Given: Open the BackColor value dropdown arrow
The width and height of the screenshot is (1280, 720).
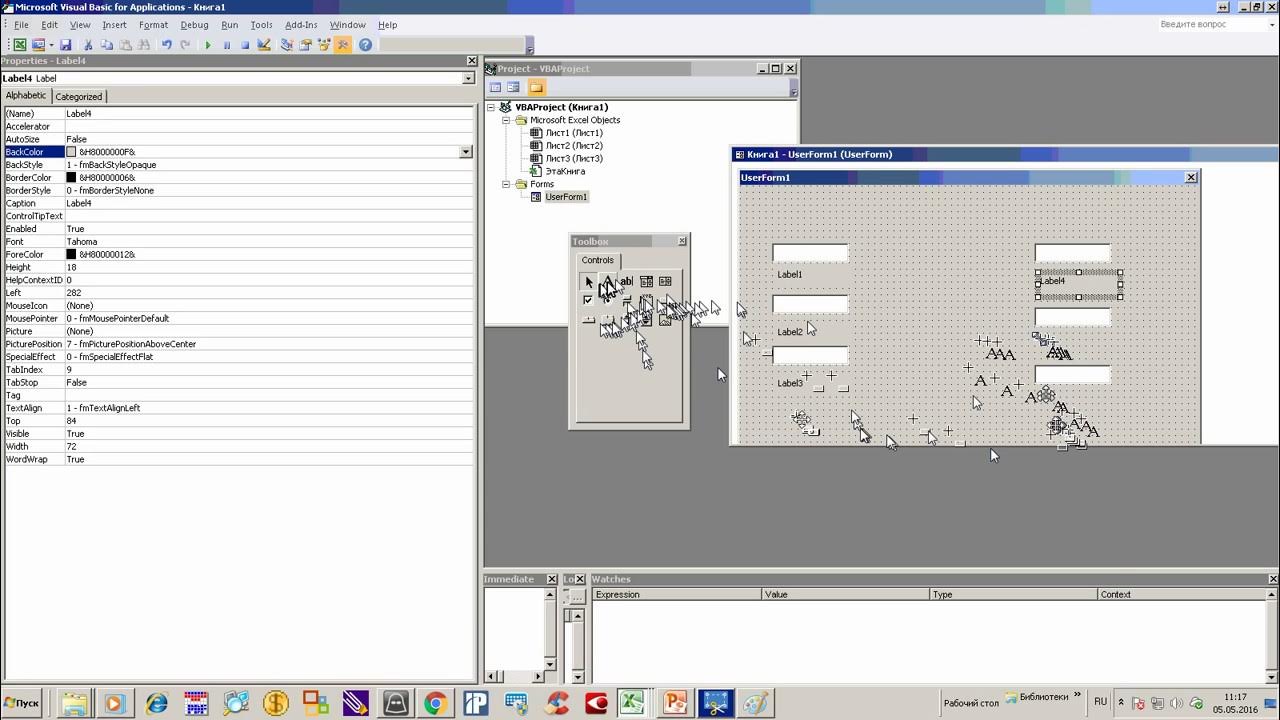Looking at the screenshot, I should pos(466,152).
